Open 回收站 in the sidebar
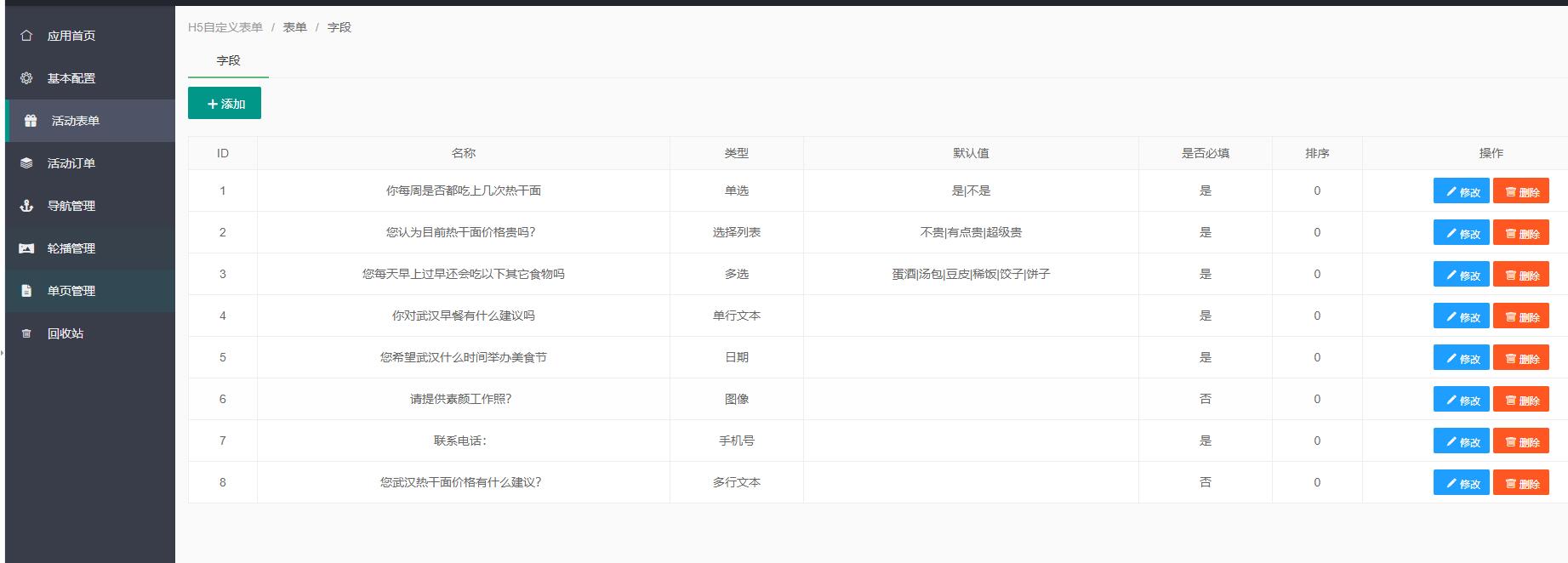This screenshot has height=563, width=1568. 90,333
